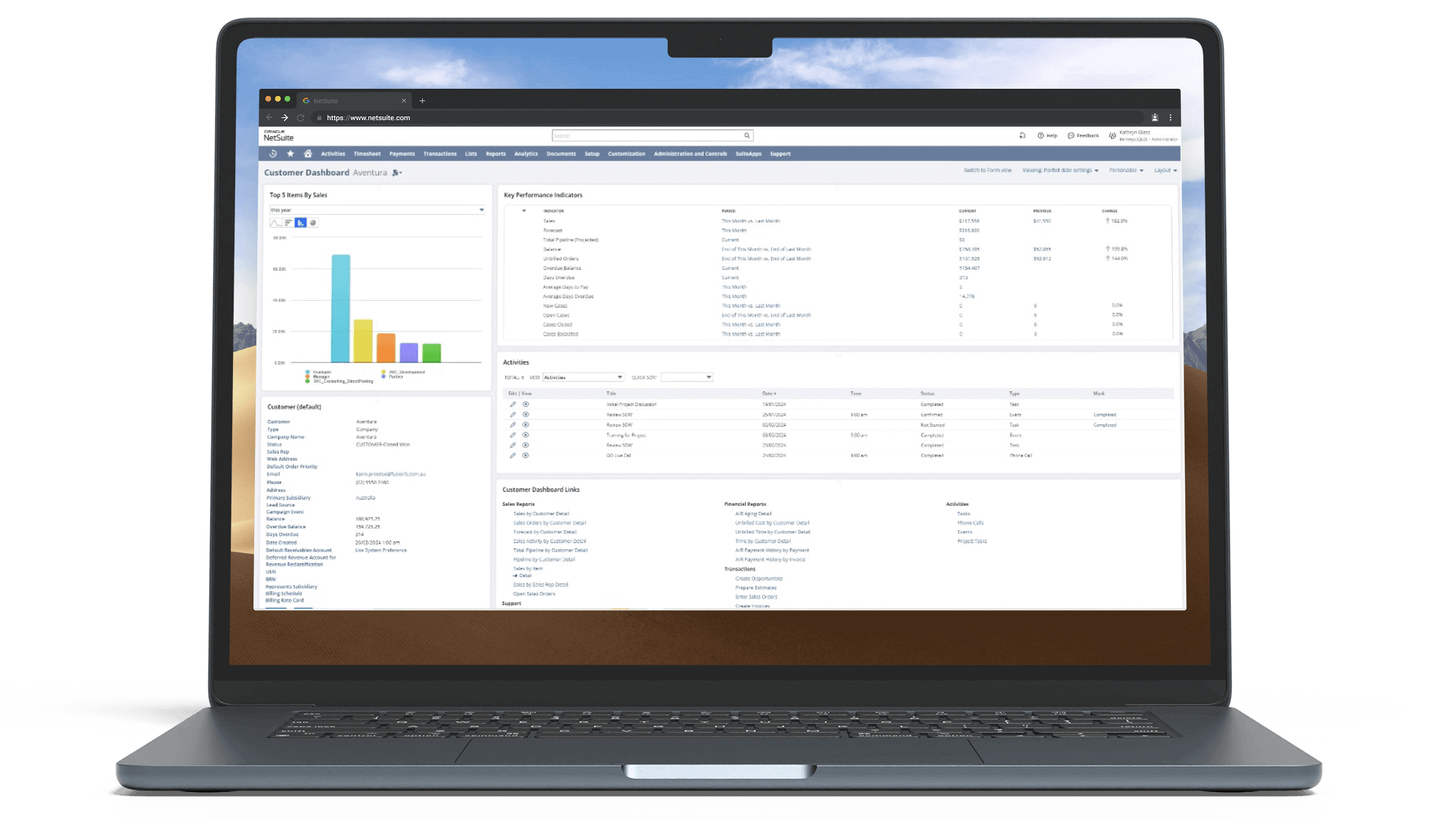
Task: Go to Home via house icon
Action: pyautogui.click(x=308, y=154)
